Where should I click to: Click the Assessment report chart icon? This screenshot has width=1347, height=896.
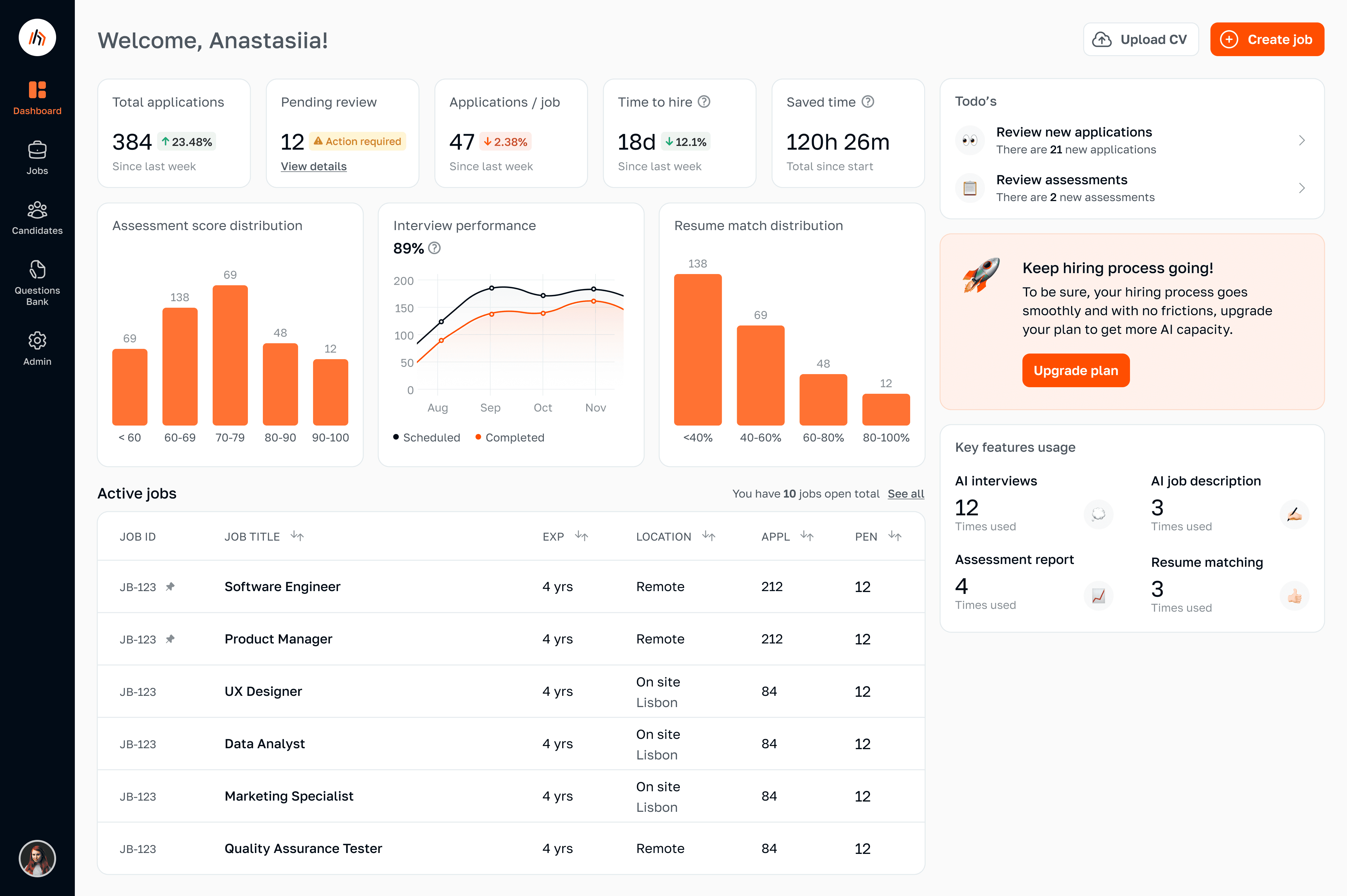[1098, 596]
